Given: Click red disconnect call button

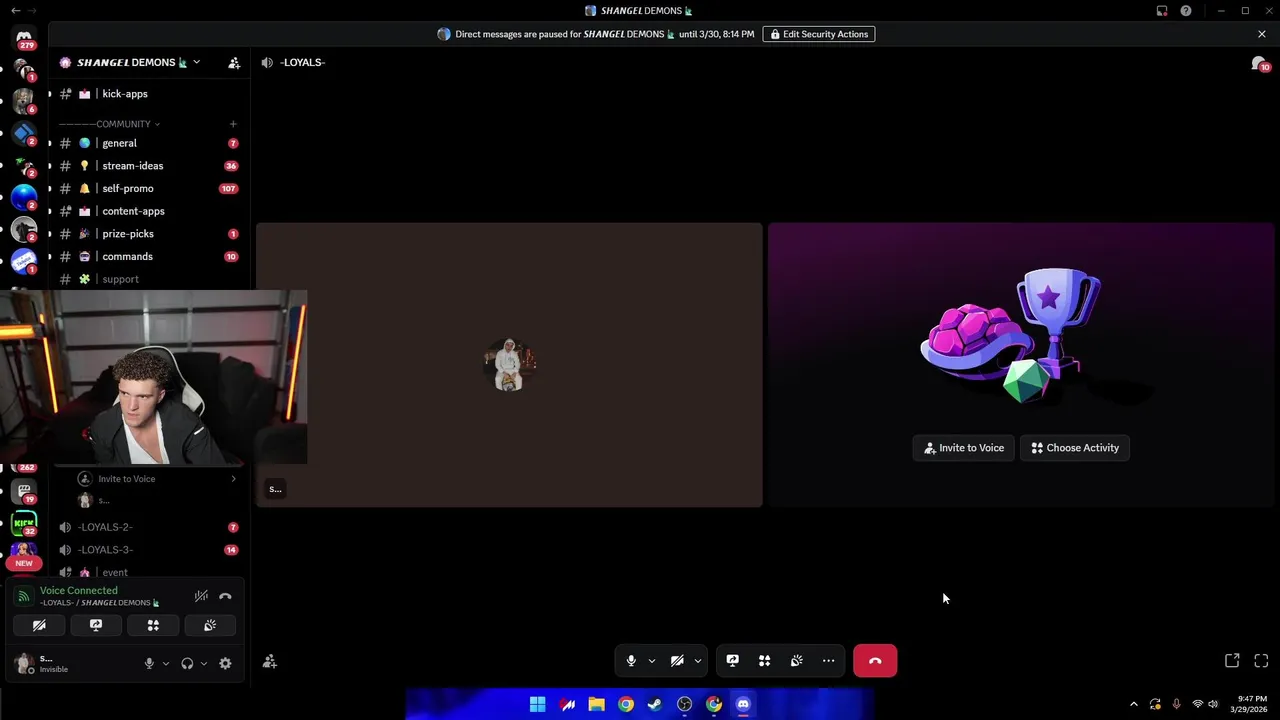Looking at the screenshot, I should click(x=875, y=661).
